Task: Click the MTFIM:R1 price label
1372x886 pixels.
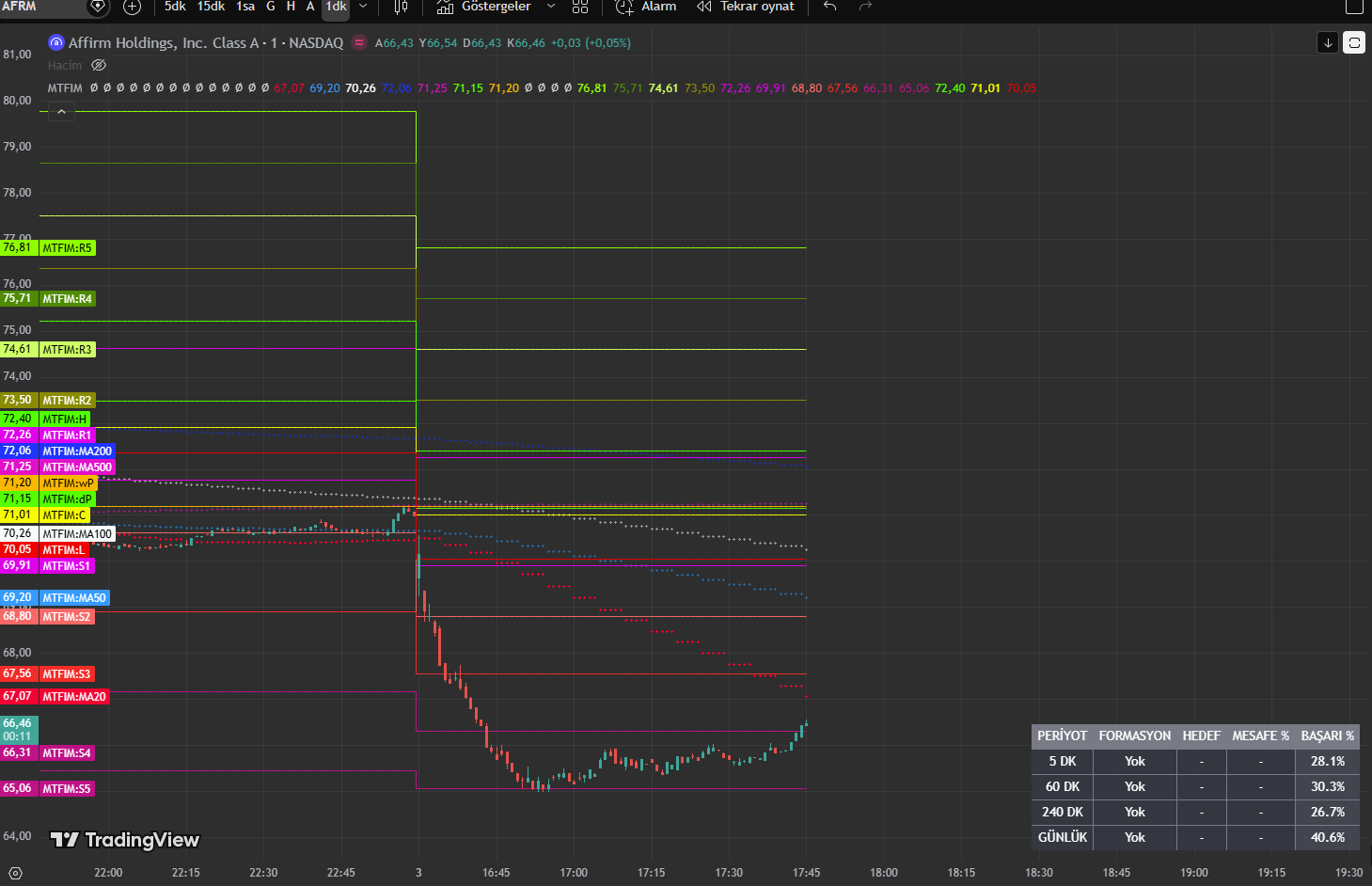Action: (67, 435)
